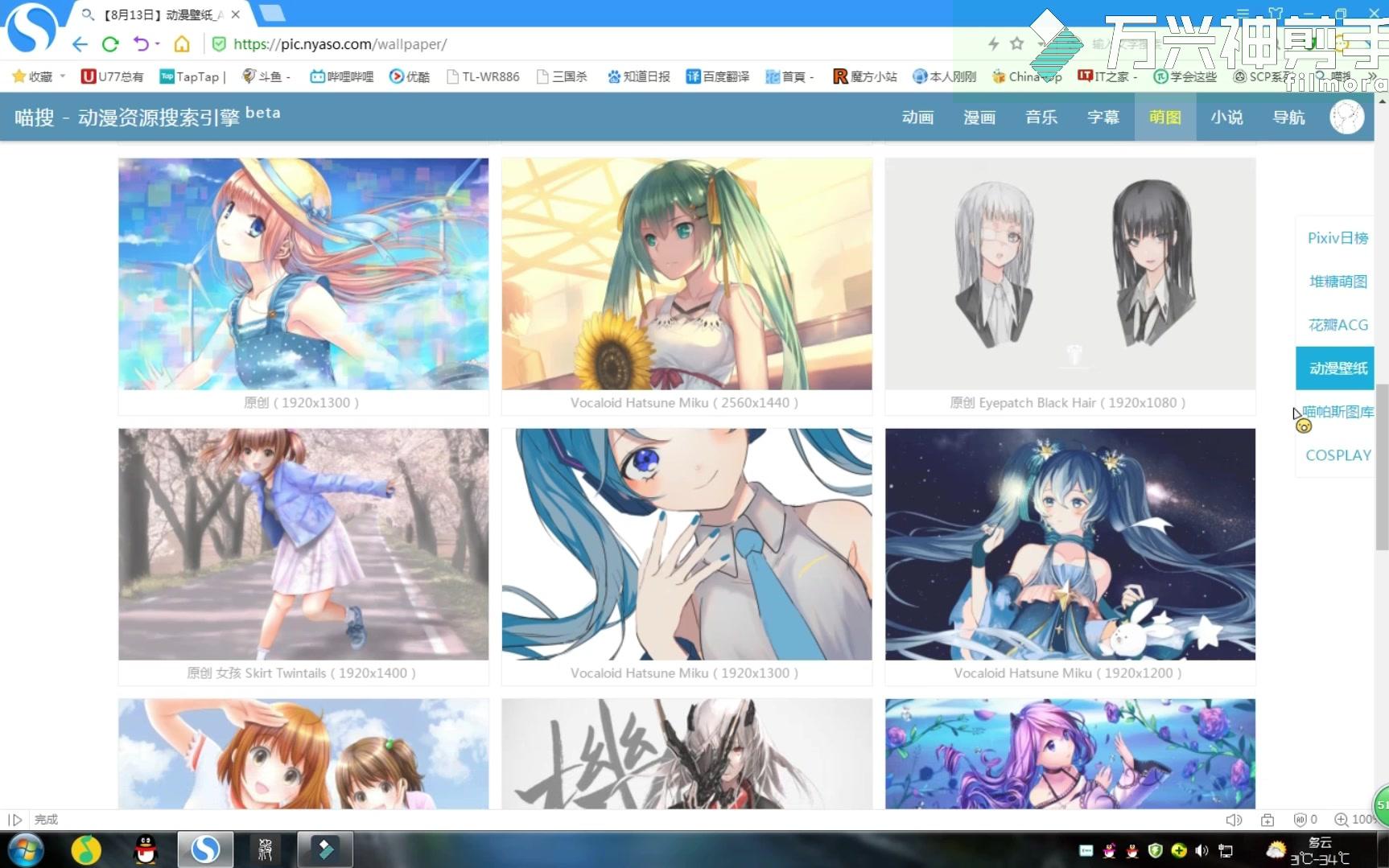This screenshot has width=1389, height=868.
Task: Expand the undo-close history dropdown arrow
Action: [x=158, y=44]
